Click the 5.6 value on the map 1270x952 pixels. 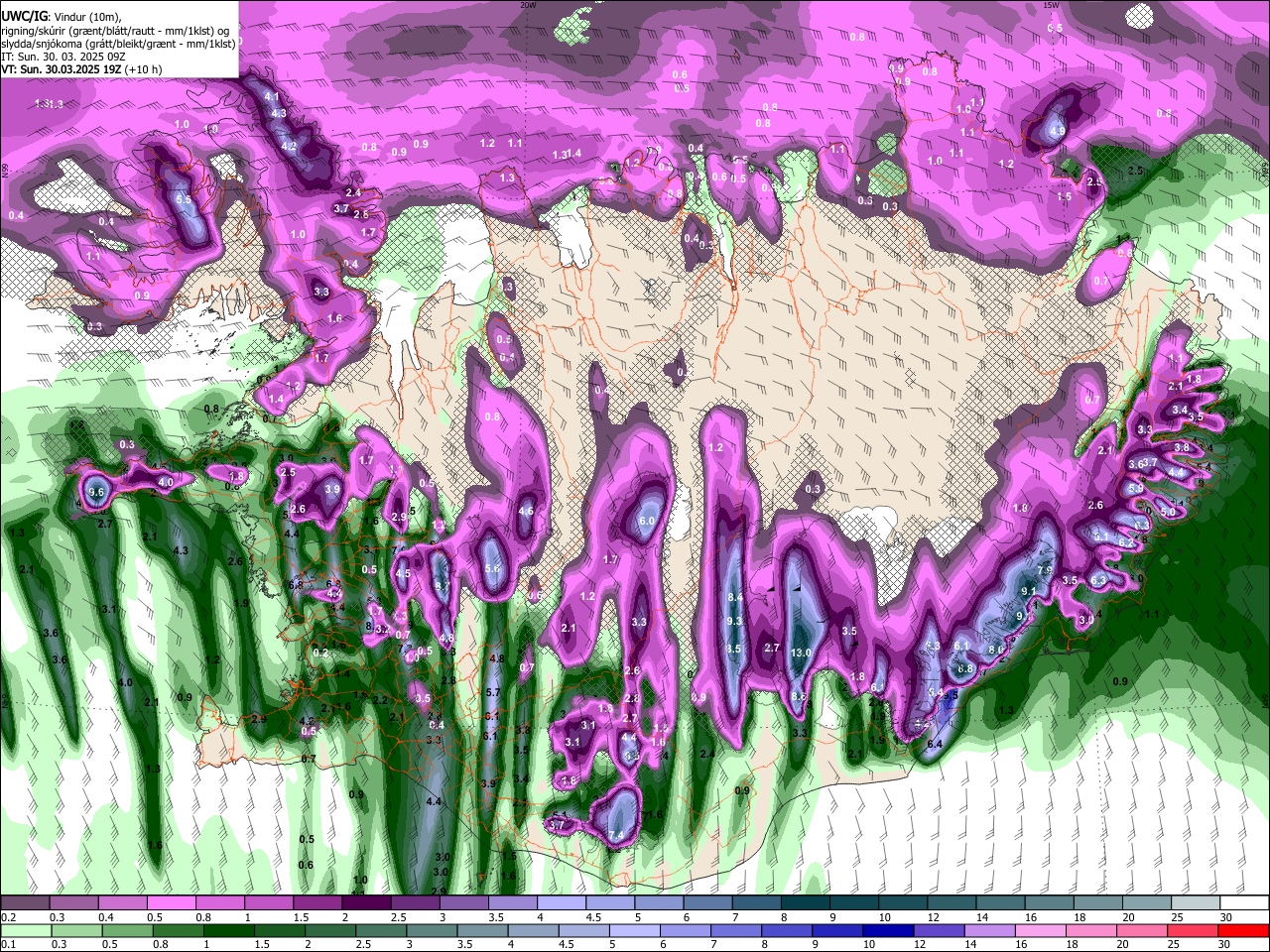tap(492, 568)
